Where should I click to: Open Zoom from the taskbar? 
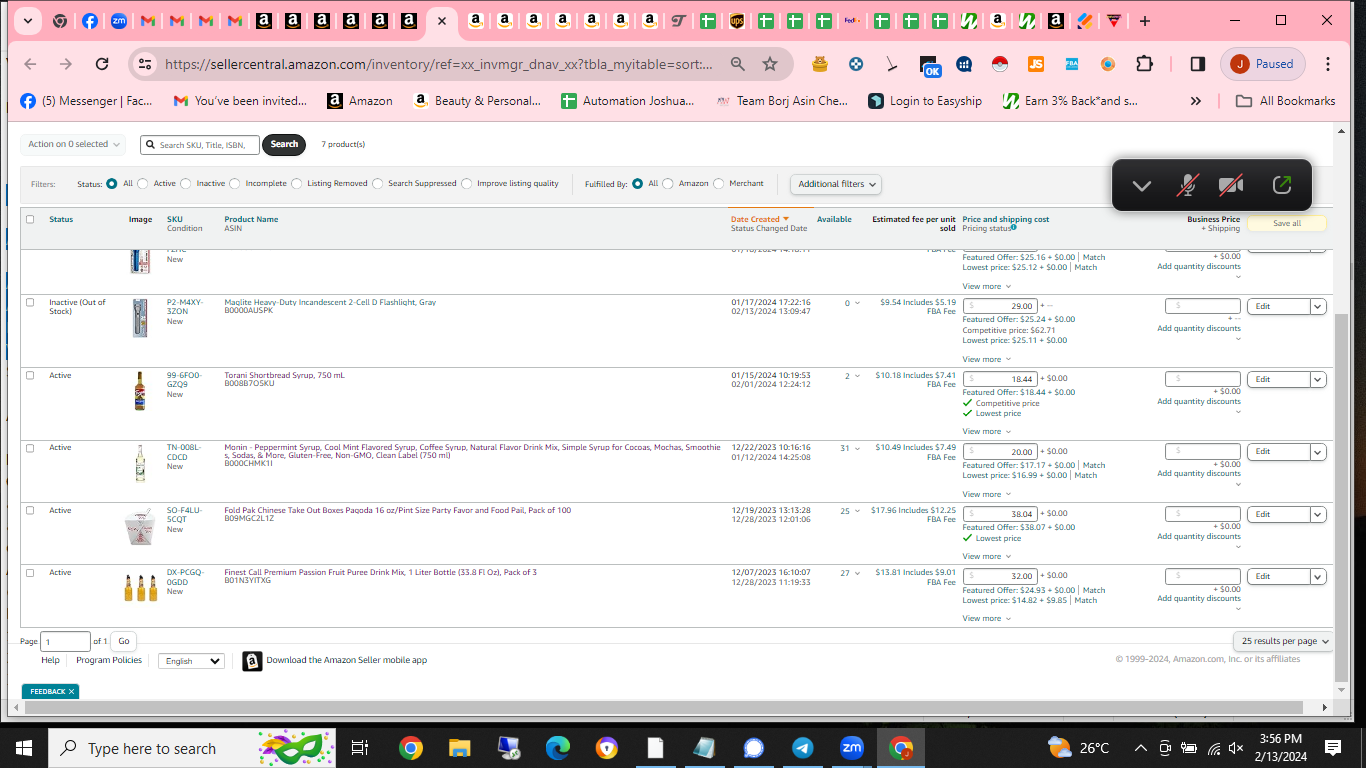[x=852, y=748]
